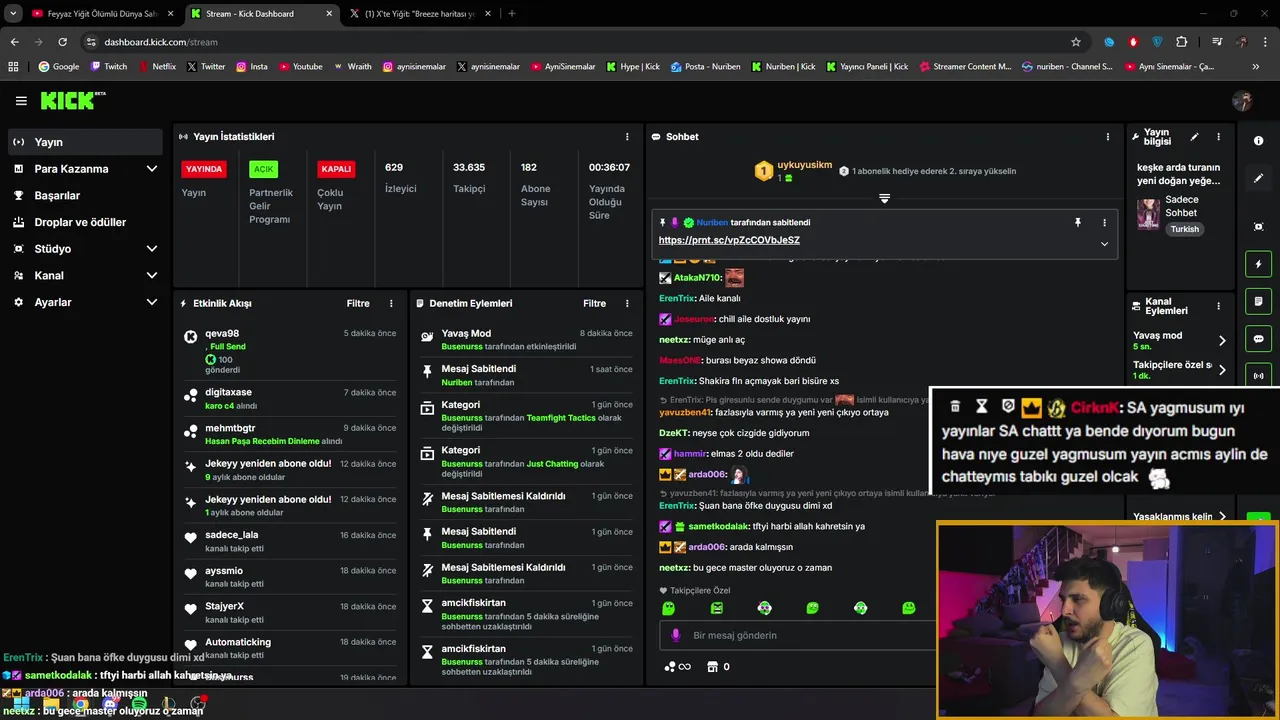Open the Denetim Eylemleri Filtre dropdown
The image size is (1280, 720).
point(594,303)
